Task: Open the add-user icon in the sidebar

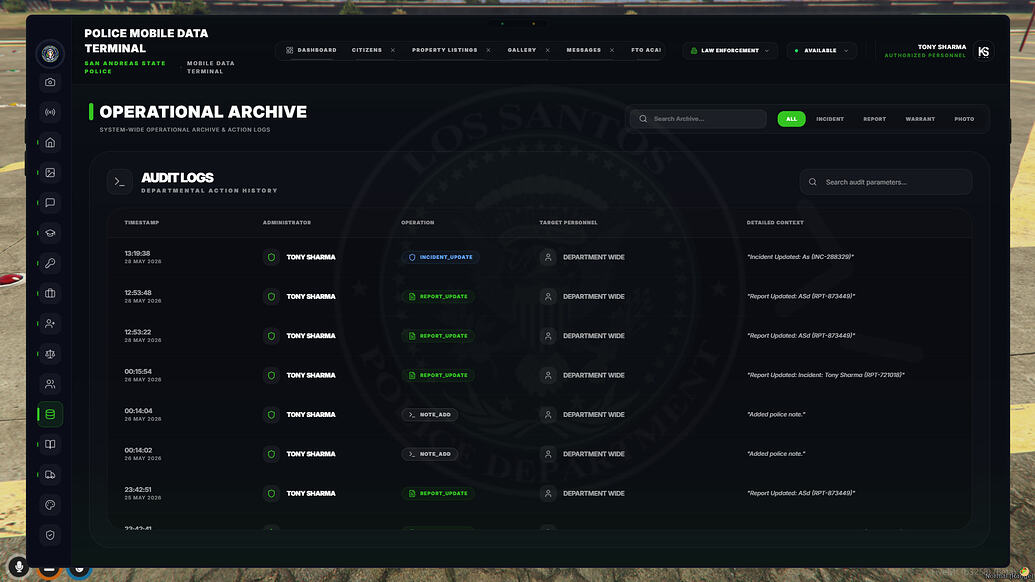Action: coord(50,323)
